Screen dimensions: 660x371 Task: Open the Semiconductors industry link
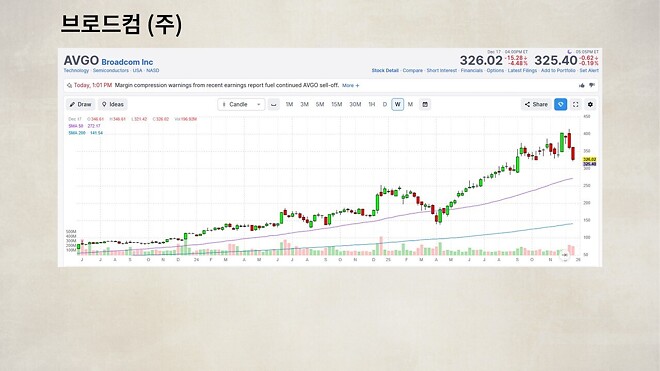point(111,70)
